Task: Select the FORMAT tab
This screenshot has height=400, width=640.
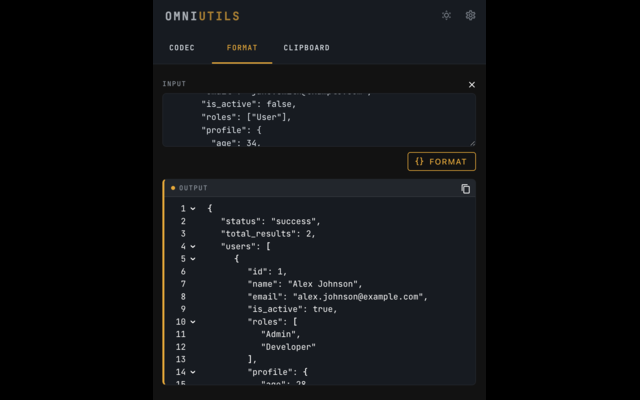Action: coord(242,48)
